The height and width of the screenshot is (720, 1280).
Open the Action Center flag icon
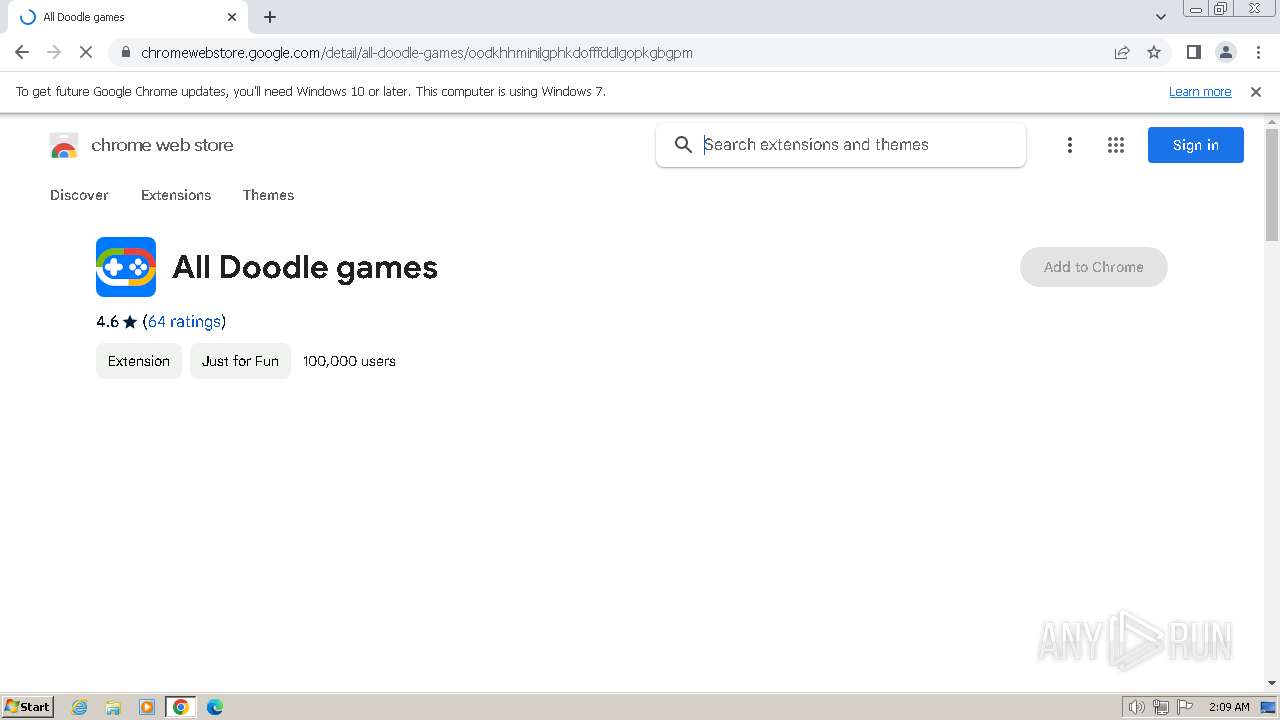click(x=1185, y=707)
